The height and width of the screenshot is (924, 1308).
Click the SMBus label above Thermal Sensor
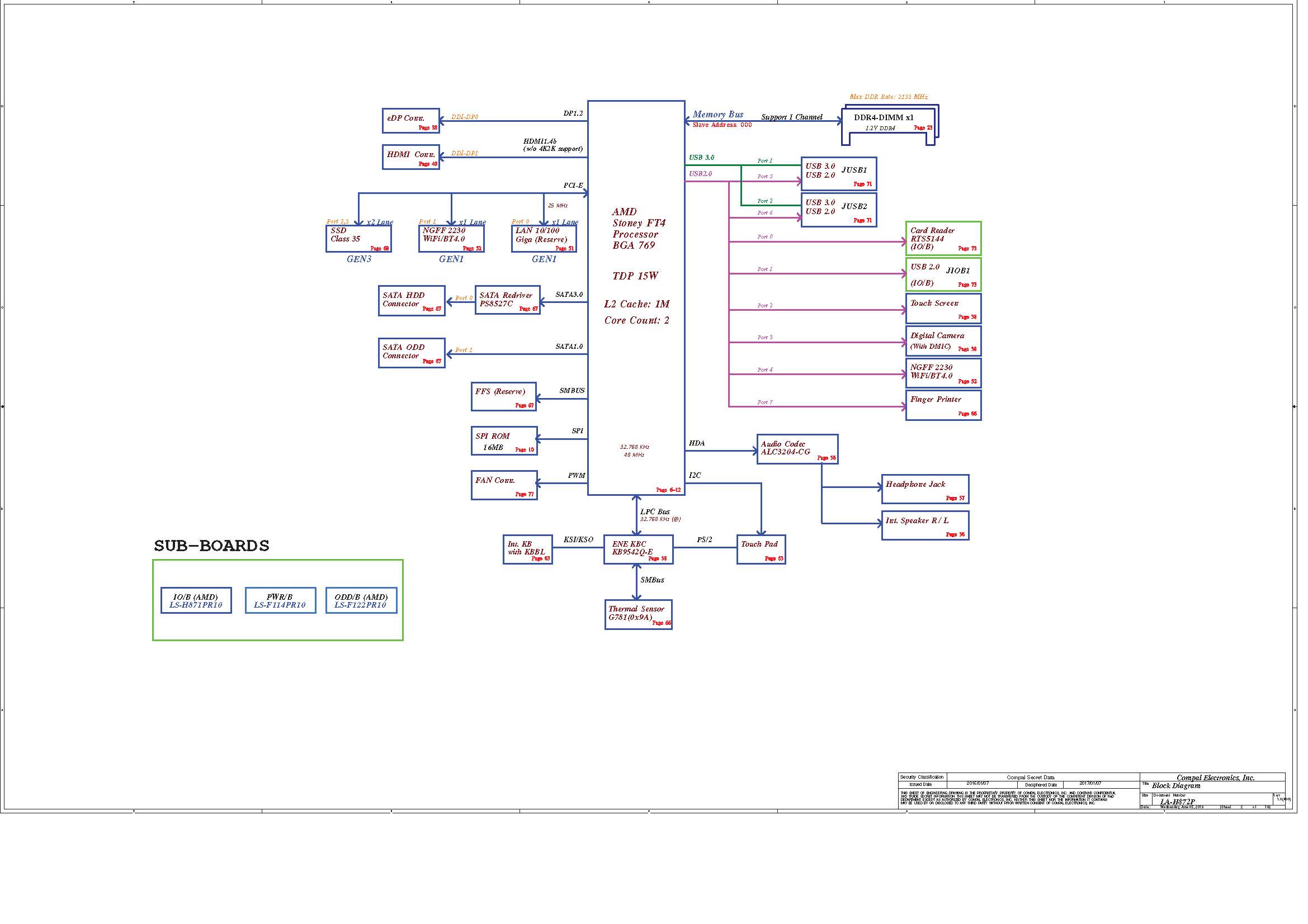tap(652, 580)
